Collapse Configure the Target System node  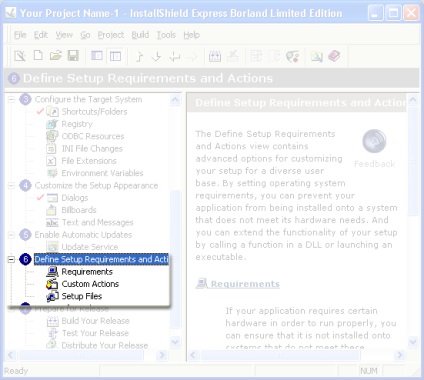point(11,99)
